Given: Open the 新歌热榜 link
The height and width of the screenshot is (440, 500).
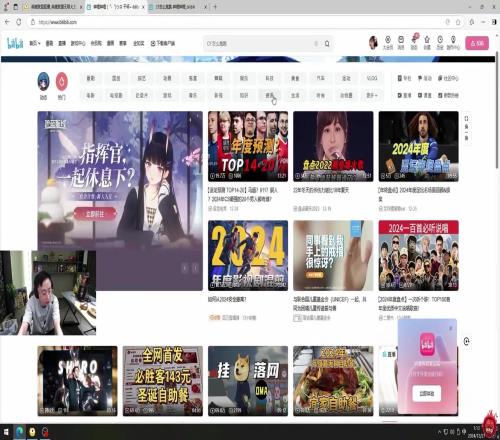Looking at the screenshot, I should pos(448,95).
